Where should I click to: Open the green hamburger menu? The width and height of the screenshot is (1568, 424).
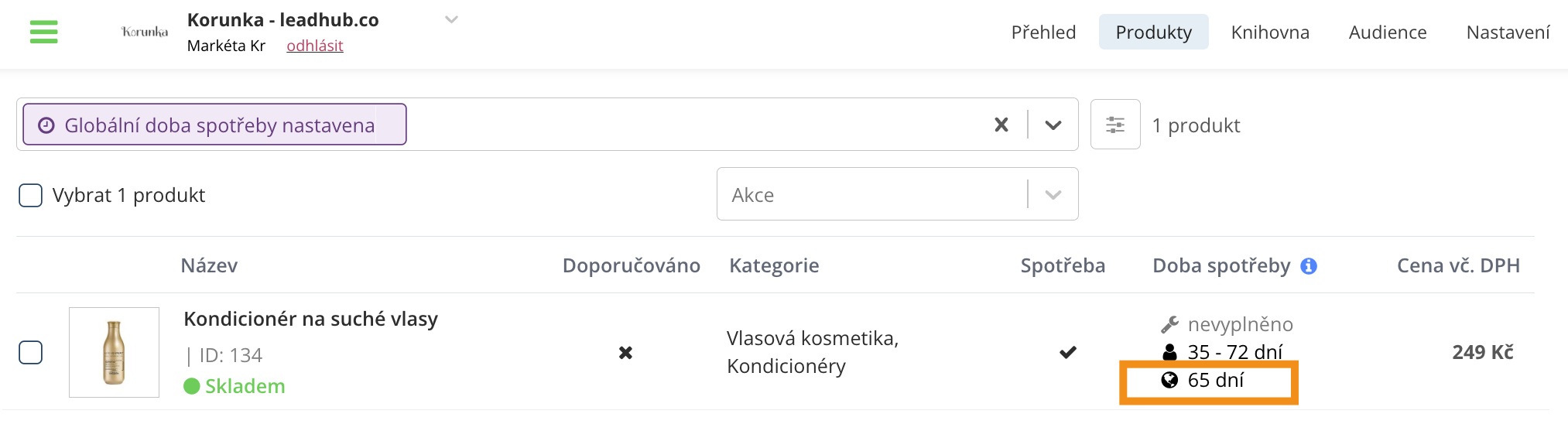tap(44, 32)
